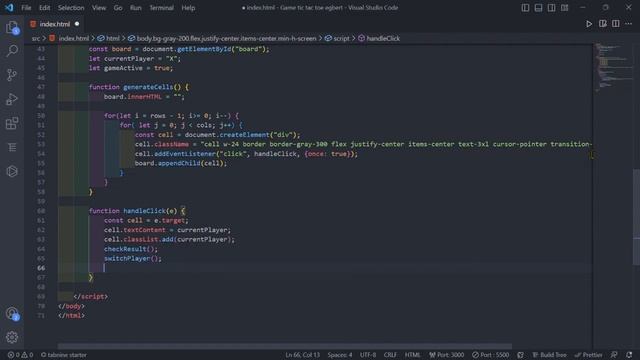Screen dimensions: 640x360
Task: Open the Search view
Action: (12, 51)
